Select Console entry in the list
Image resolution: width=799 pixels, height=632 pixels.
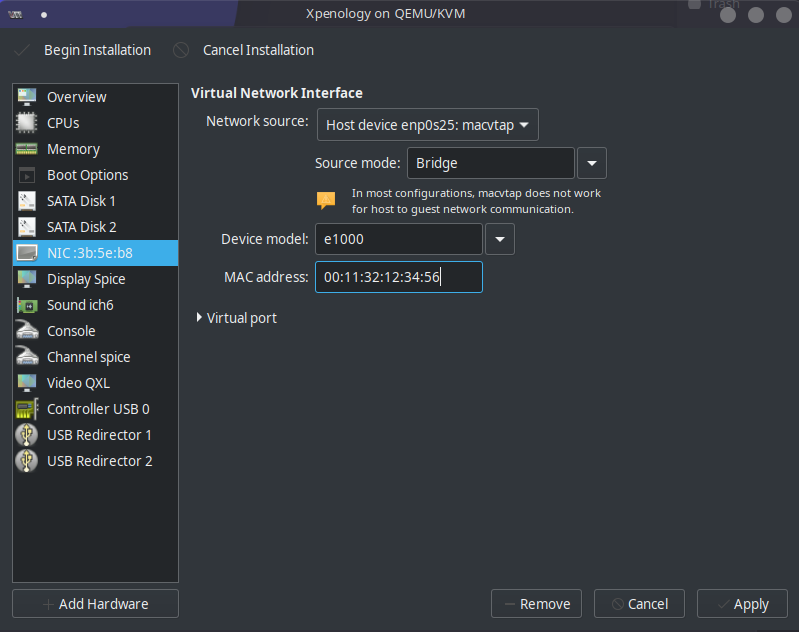click(95, 331)
